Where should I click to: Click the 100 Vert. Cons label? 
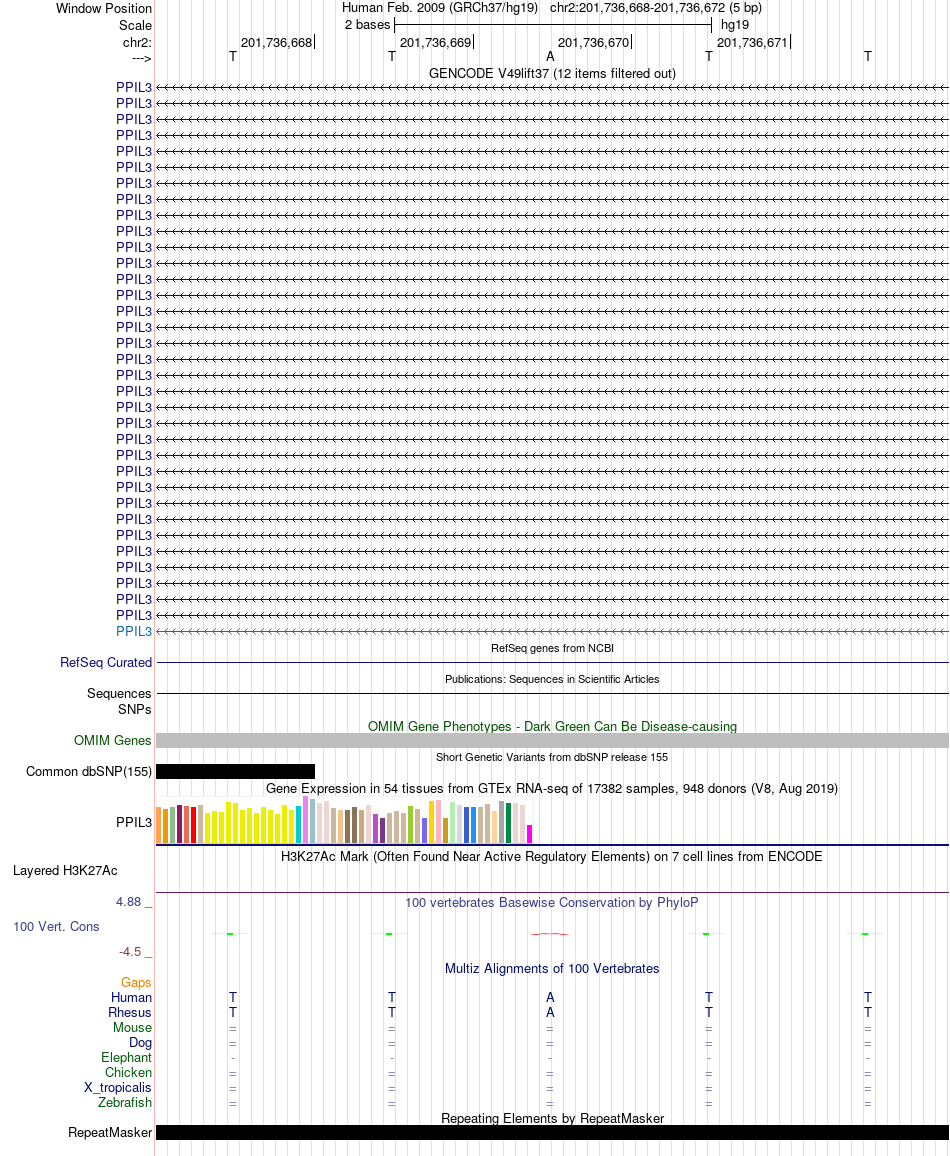56,927
